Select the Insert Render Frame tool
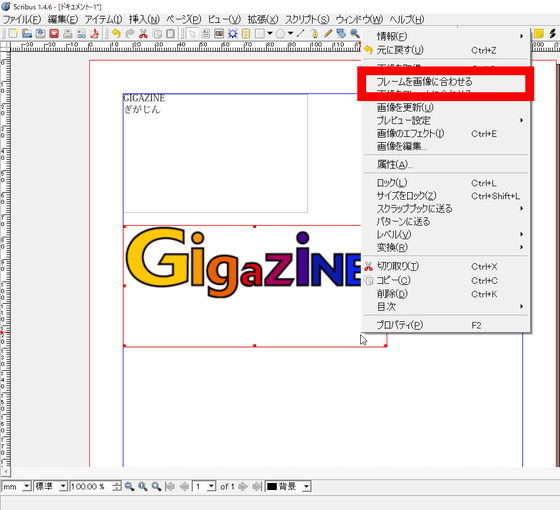The width and height of the screenshot is (560, 510). pyautogui.click(x=232, y=34)
